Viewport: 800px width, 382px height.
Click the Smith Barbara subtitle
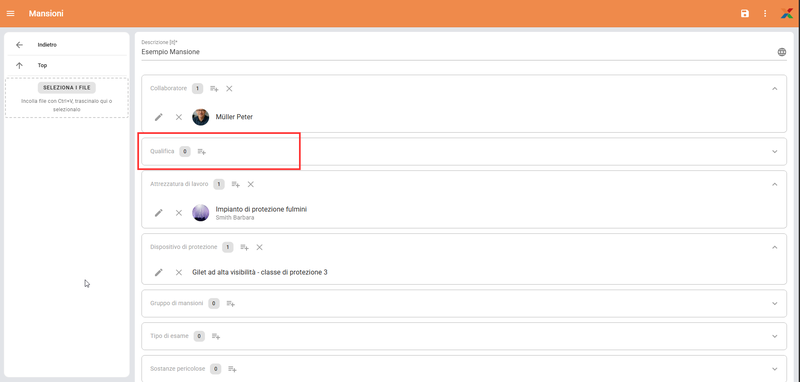coord(235,218)
